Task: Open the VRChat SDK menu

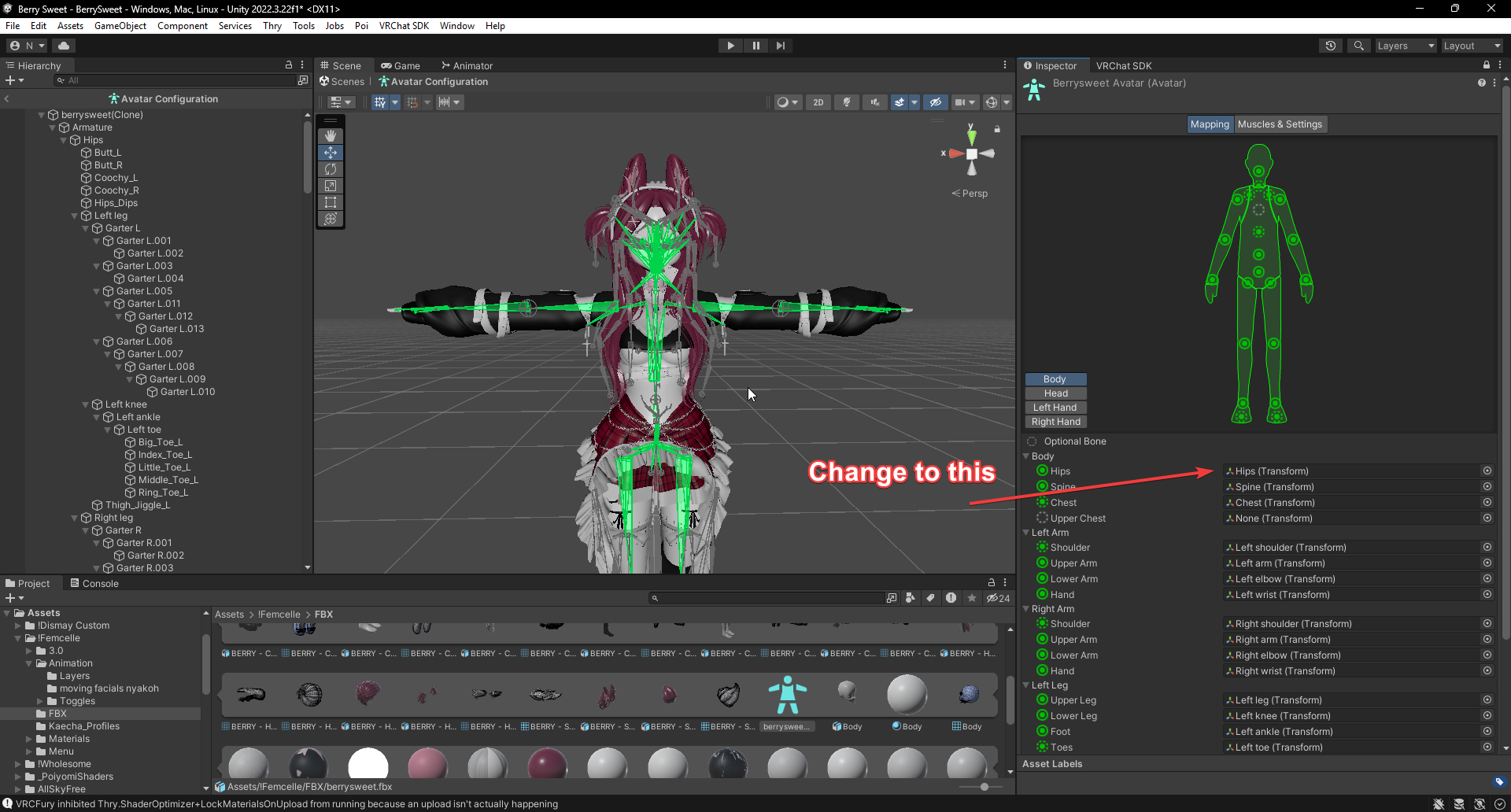Action: click(x=404, y=26)
